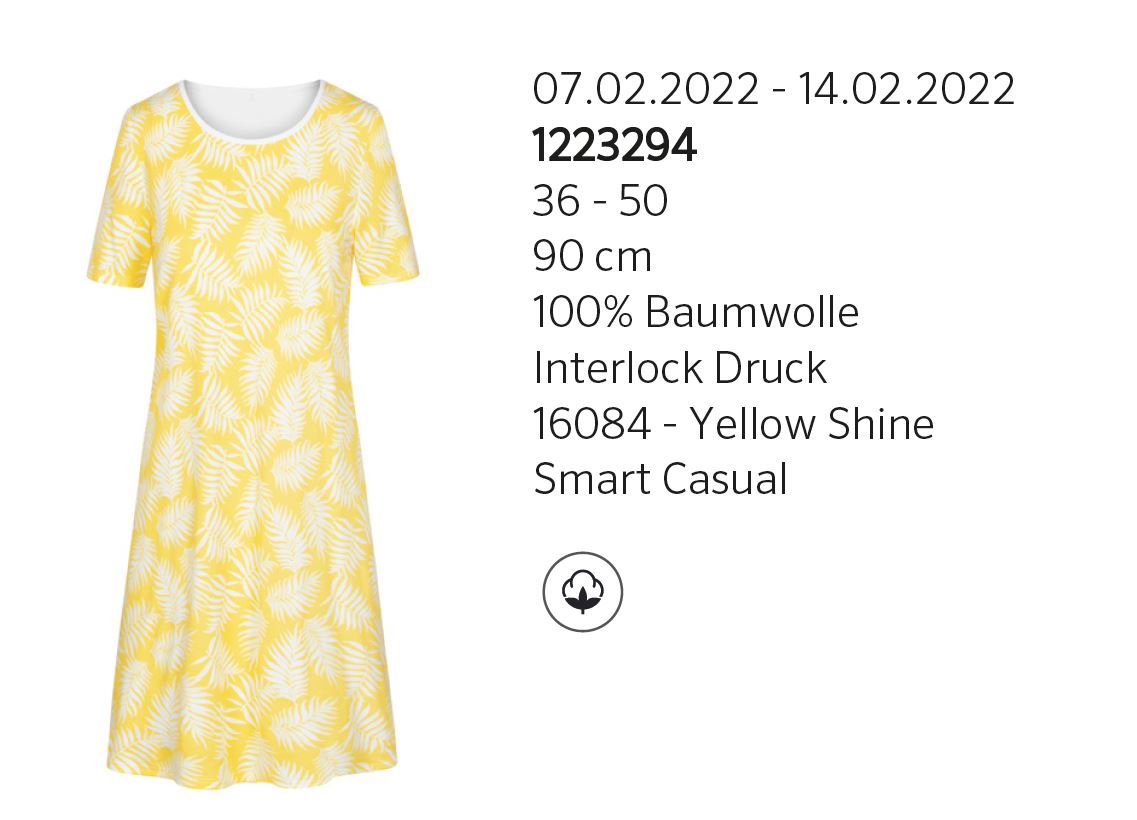Screen dimensions: 1137x820
Task: Click the yellow palm-print dress image
Action: pyautogui.click(x=253, y=434)
